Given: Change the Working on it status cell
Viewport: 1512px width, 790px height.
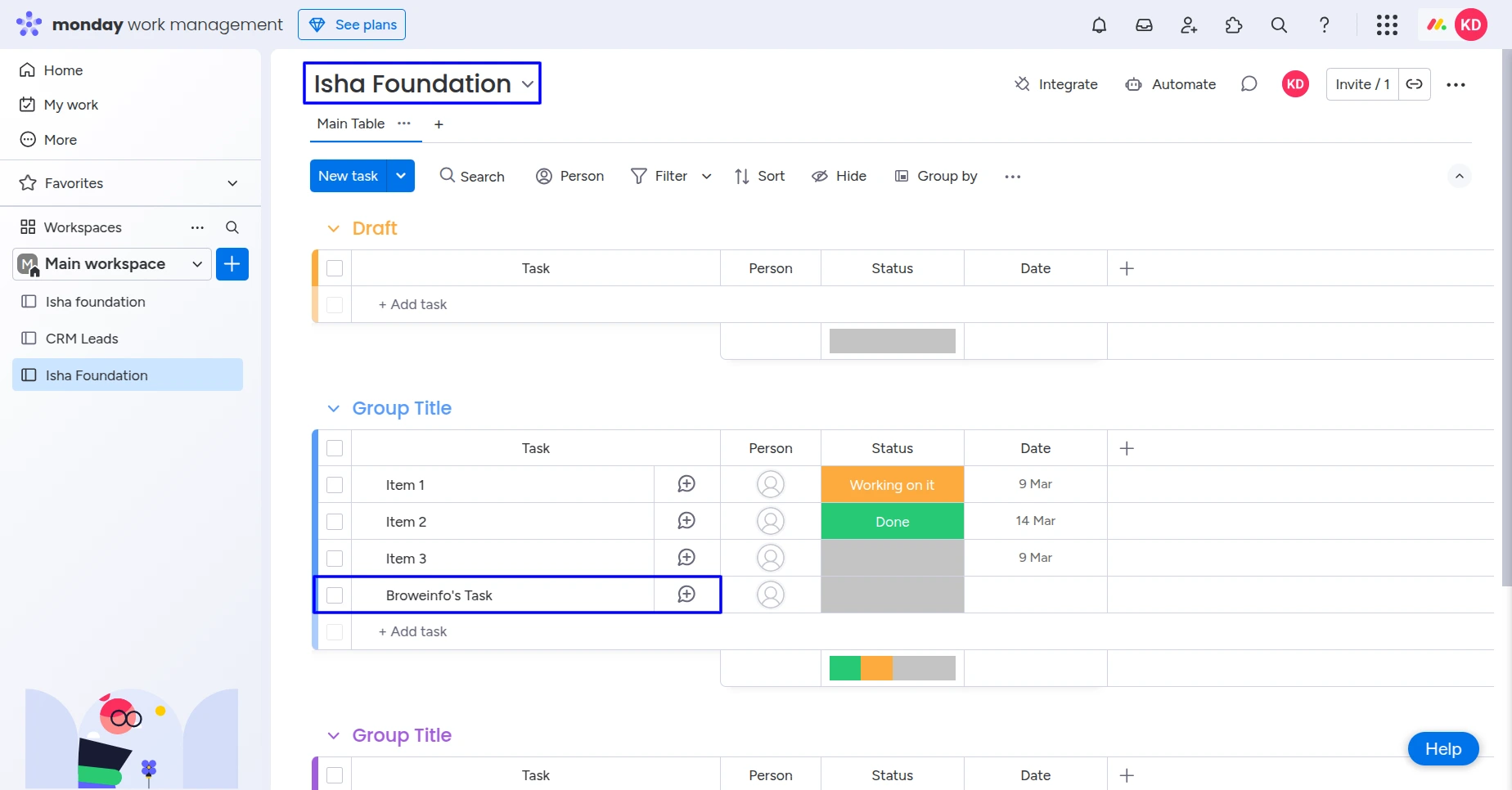Looking at the screenshot, I should tap(892, 485).
